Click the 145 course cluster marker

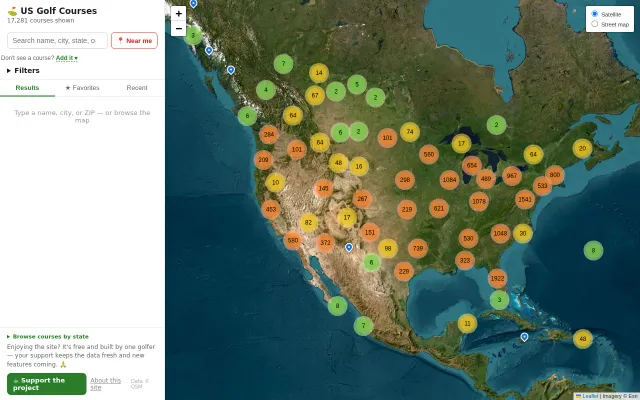click(x=323, y=189)
